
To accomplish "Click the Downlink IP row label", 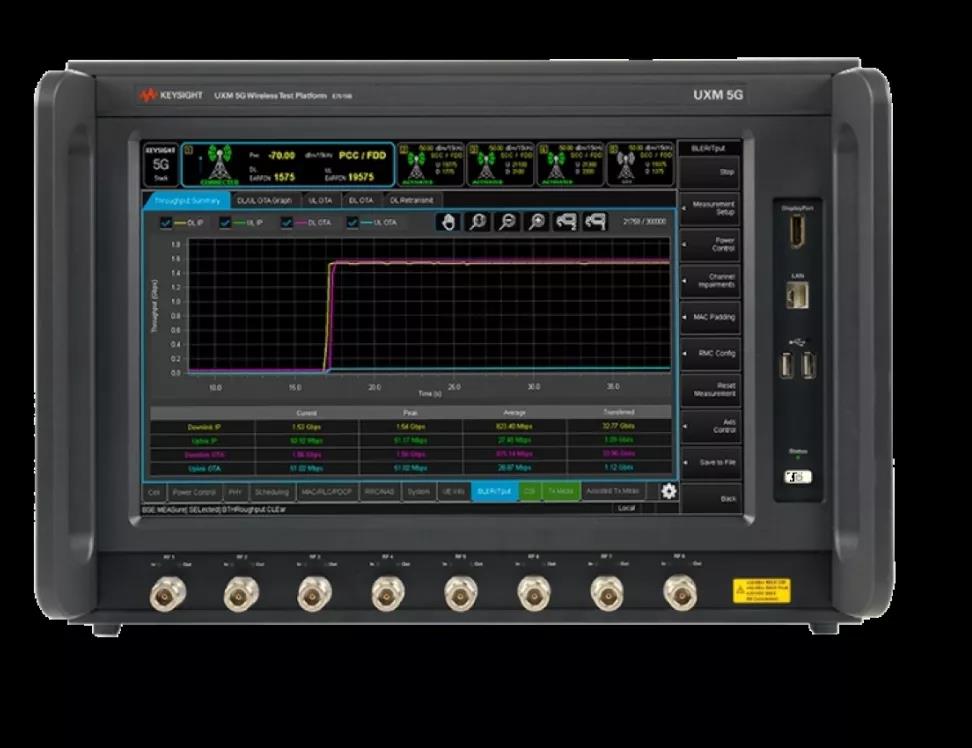I will point(204,427).
